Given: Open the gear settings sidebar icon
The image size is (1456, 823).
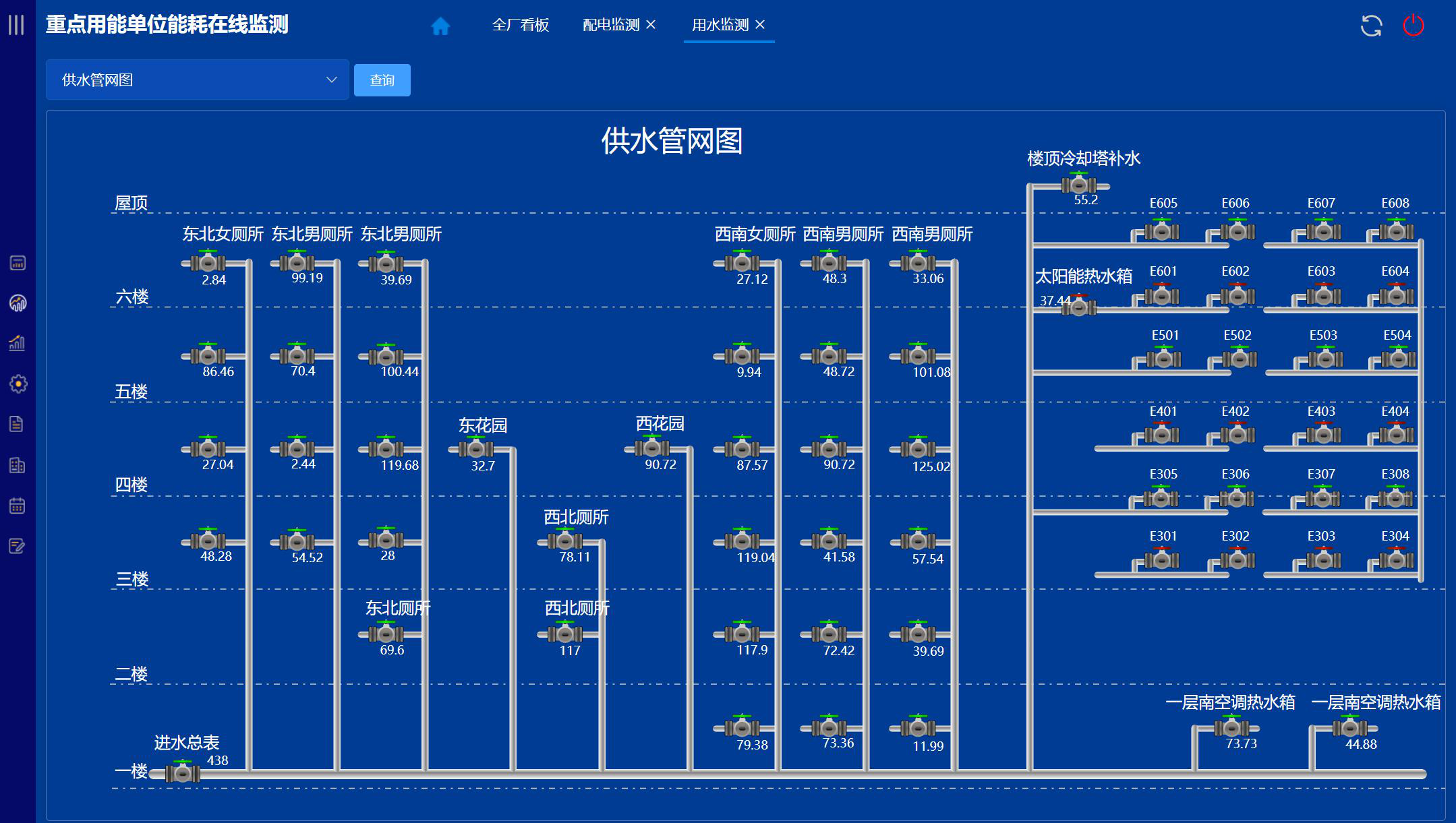Looking at the screenshot, I should click(18, 384).
